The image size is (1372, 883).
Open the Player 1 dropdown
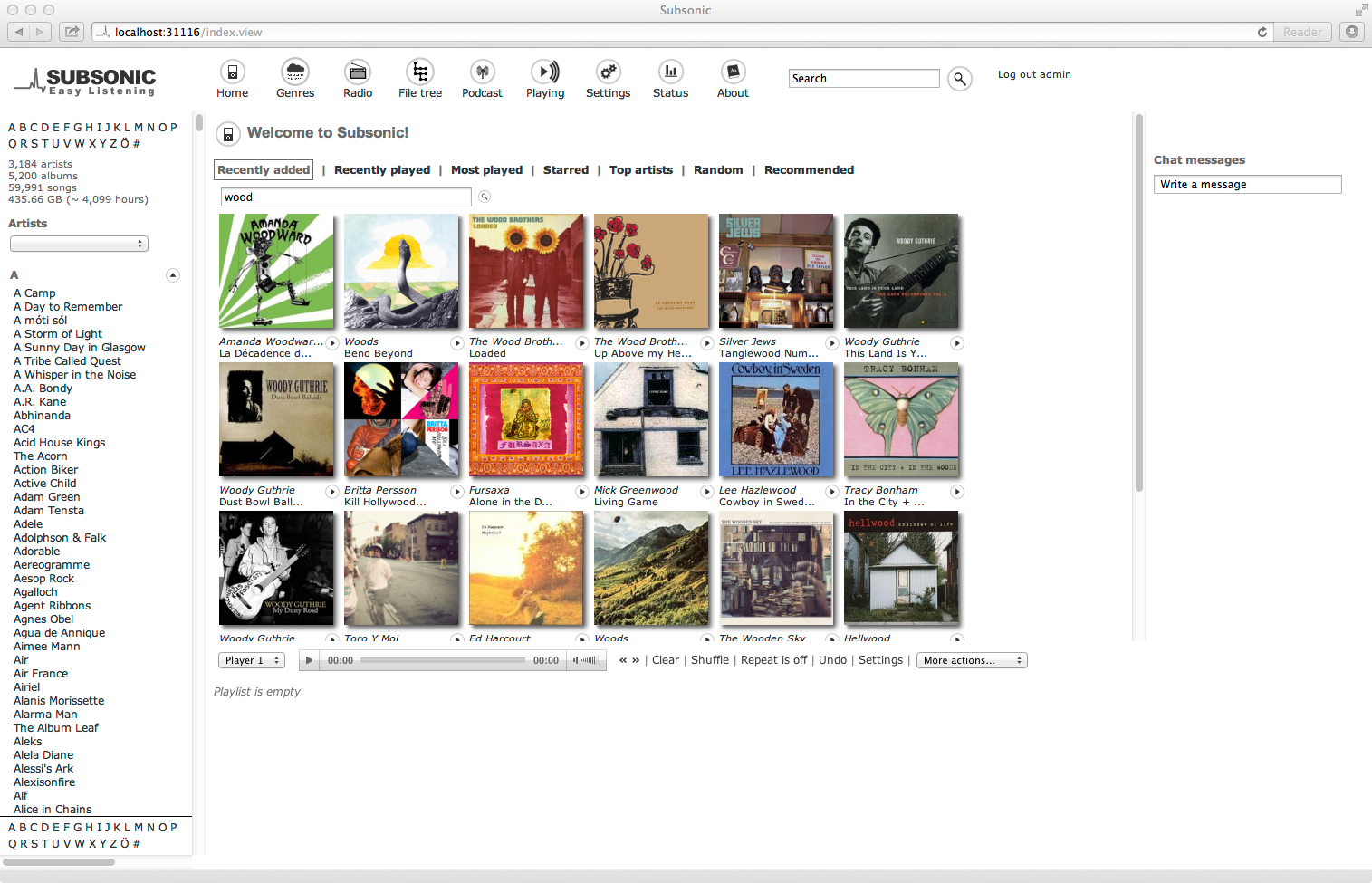coord(252,660)
